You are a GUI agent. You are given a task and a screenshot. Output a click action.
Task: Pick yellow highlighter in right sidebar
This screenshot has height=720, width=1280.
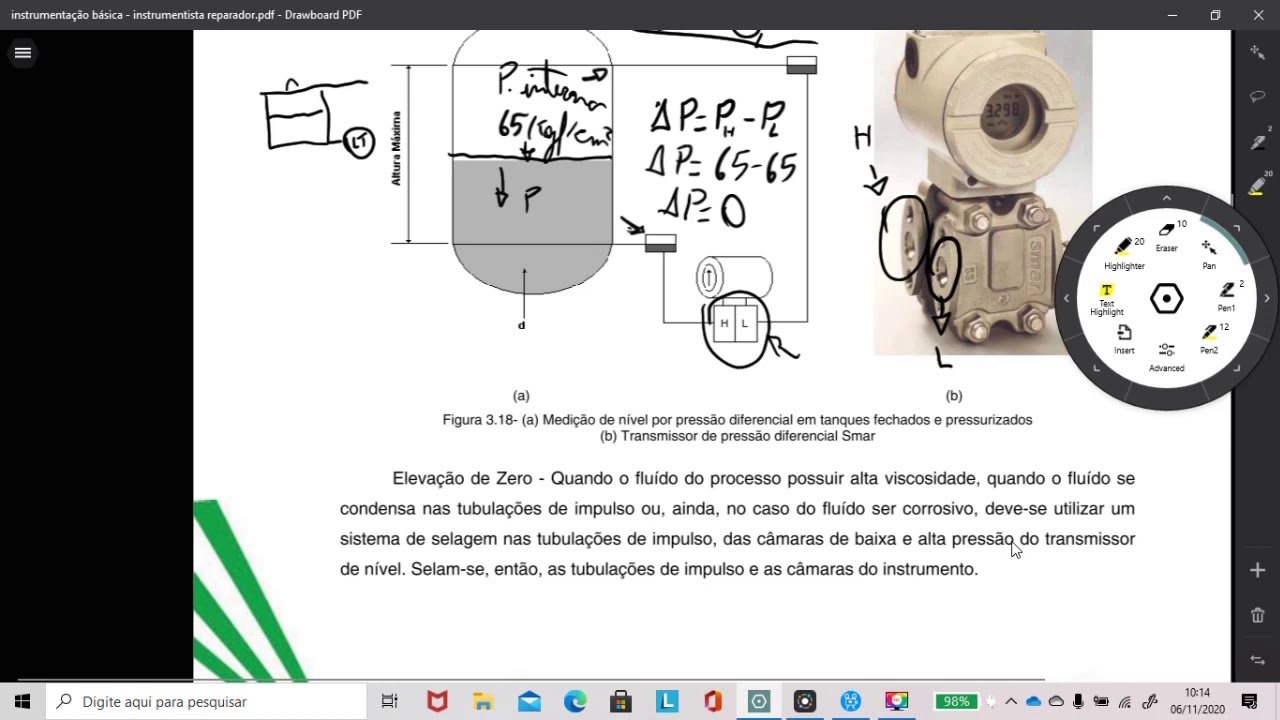1258,185
